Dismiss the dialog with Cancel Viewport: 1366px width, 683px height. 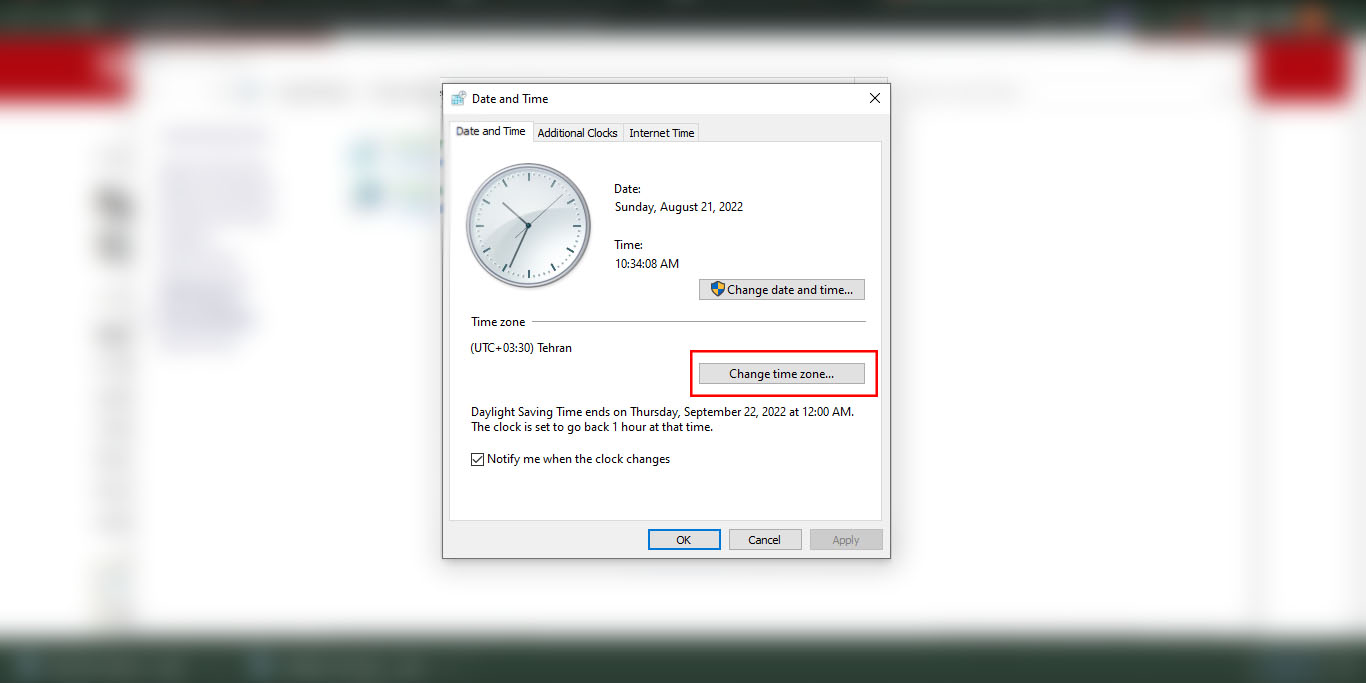point(764,540)
